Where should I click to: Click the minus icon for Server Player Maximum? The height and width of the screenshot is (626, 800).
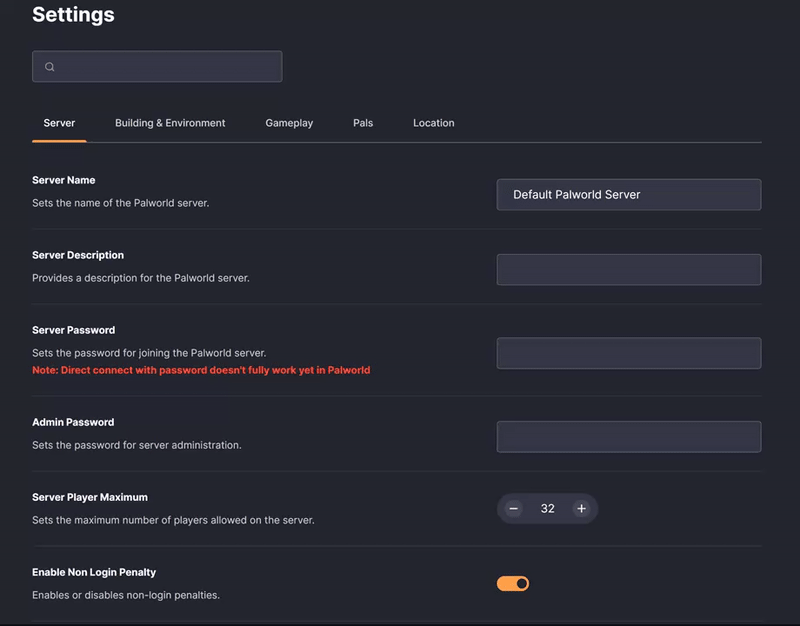(x=514, y=509)
